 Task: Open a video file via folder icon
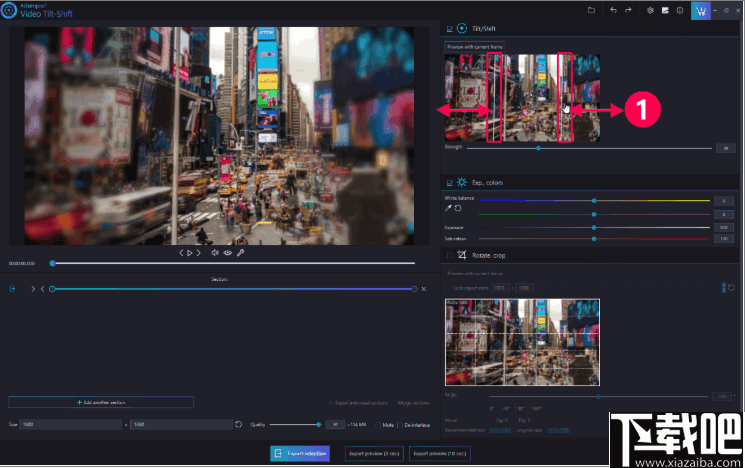(591, 10)
